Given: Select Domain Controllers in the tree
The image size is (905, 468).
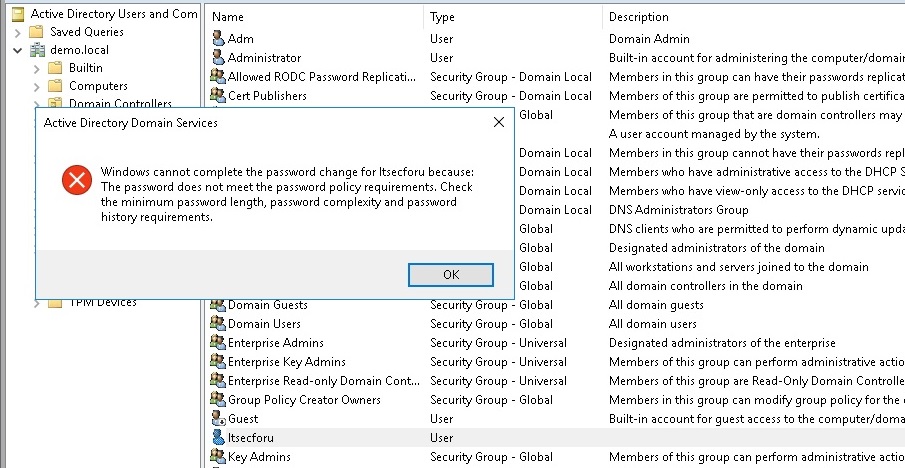Looking at the screenshot, I should tap(120, 104).
